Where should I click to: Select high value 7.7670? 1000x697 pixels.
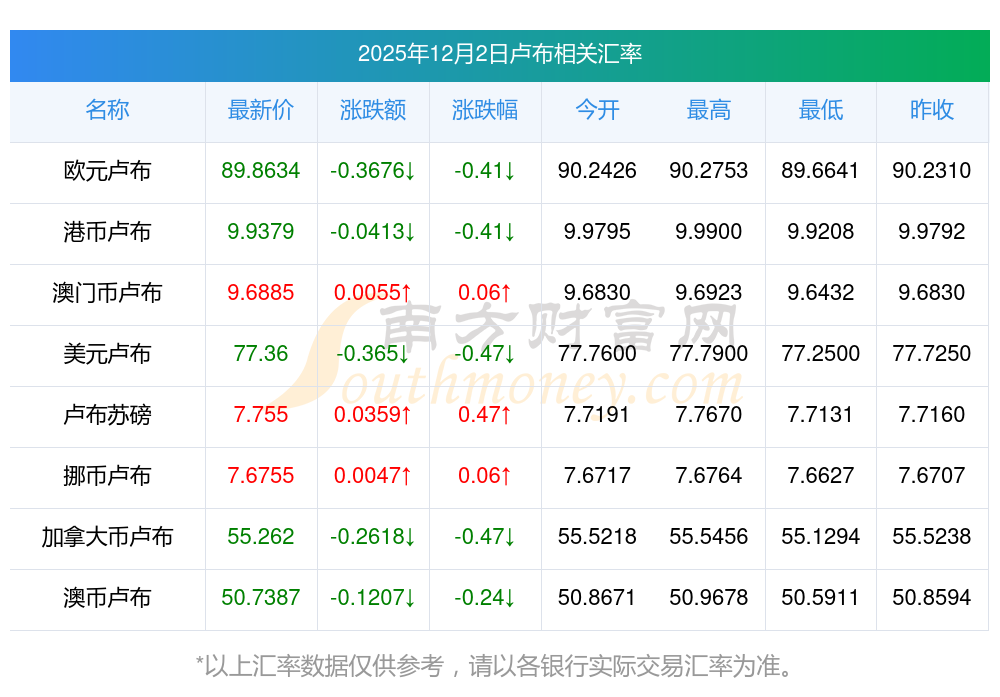click(x=709, y=415)
